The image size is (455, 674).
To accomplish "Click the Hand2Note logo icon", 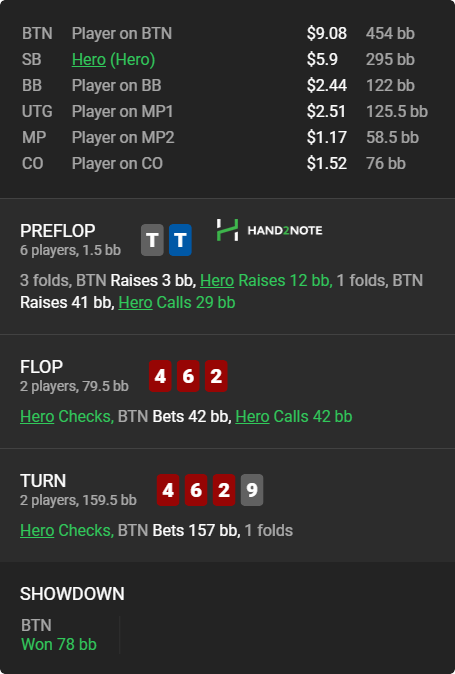I will (x=227, y=230).
